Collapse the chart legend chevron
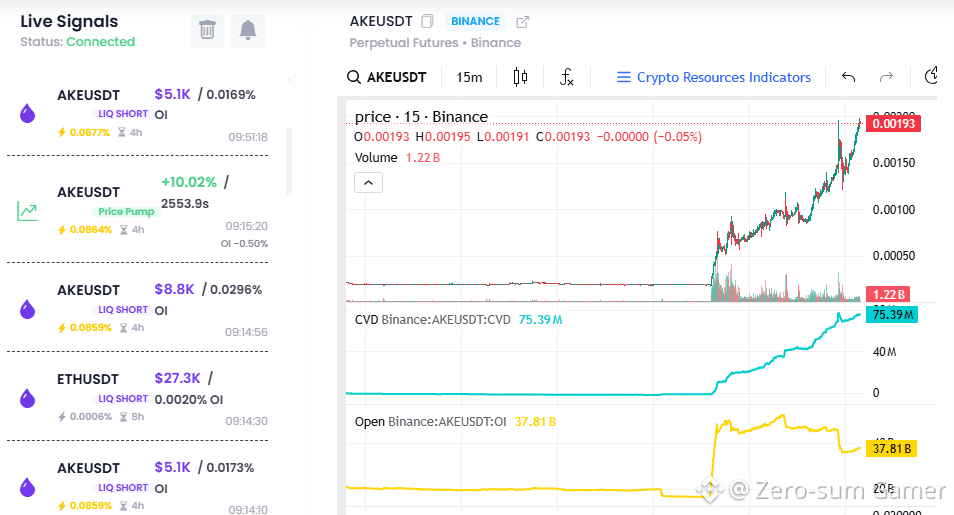954x515 pixels. pyautogui.click(x=368, y=183)
